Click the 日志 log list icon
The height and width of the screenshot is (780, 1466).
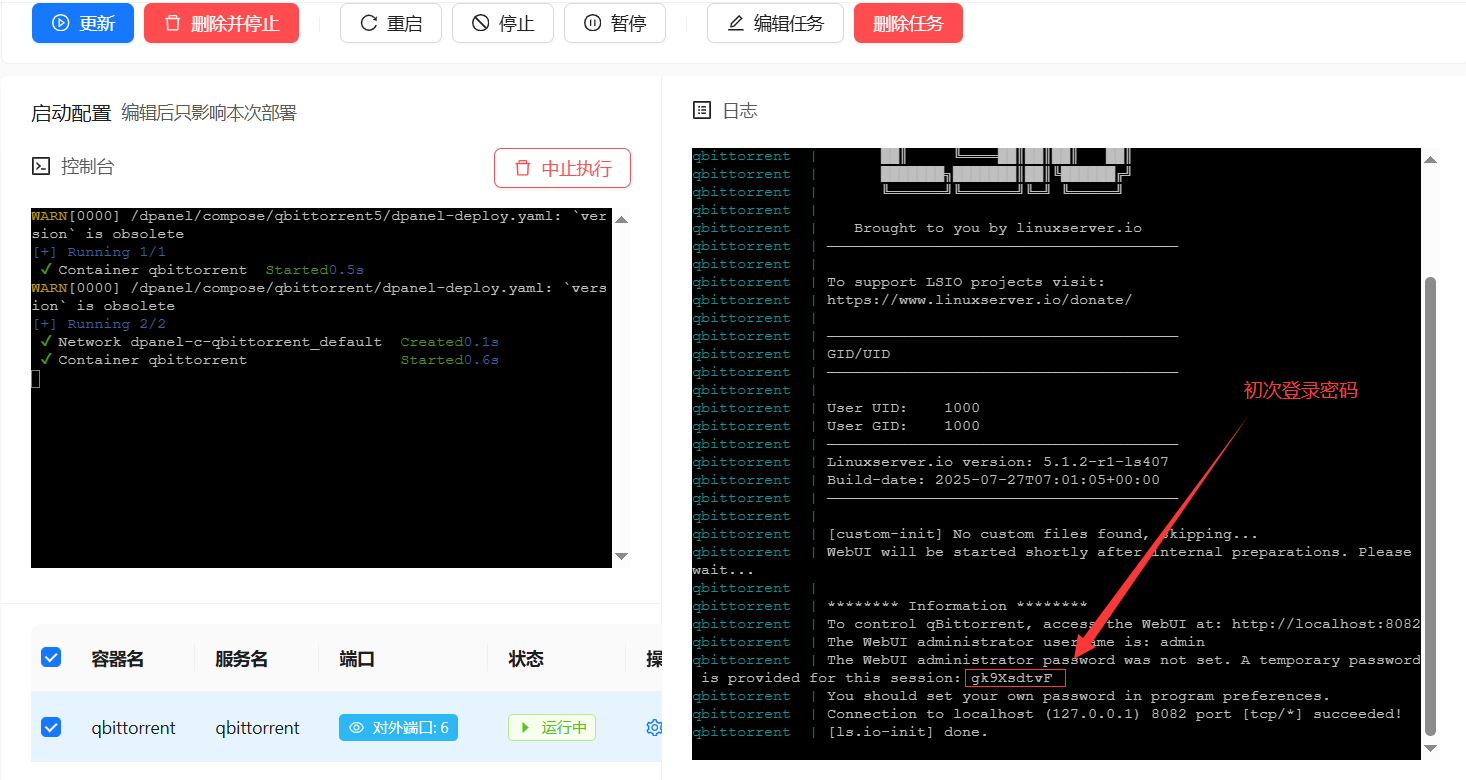[x=702, y=110]
